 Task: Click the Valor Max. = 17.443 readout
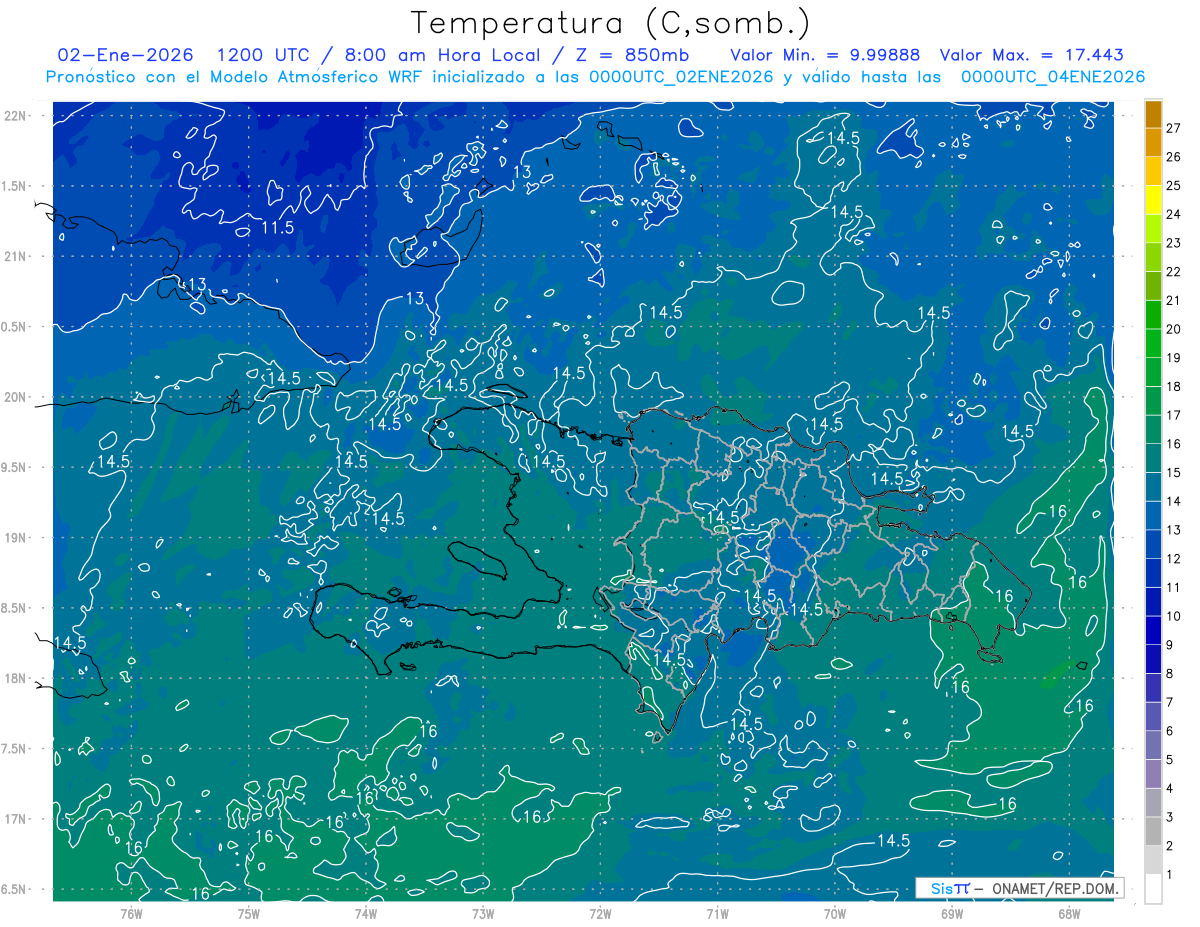tap(1033, 55)
